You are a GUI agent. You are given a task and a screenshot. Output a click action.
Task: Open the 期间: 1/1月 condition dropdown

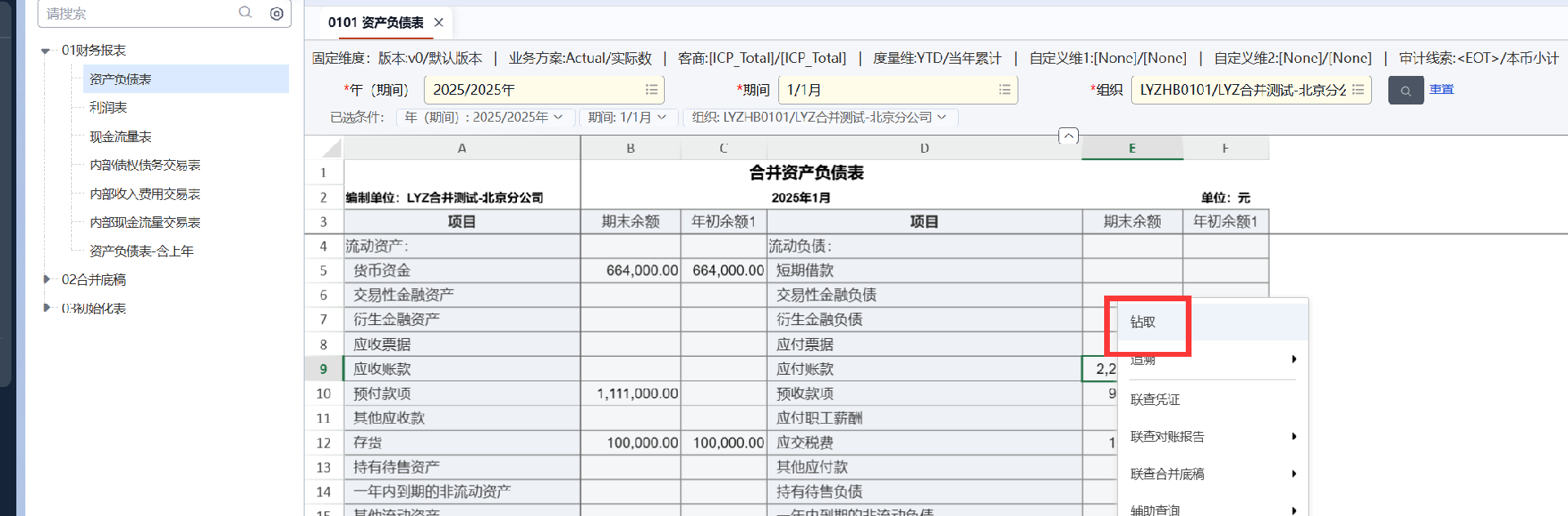[x=626, y=118]
